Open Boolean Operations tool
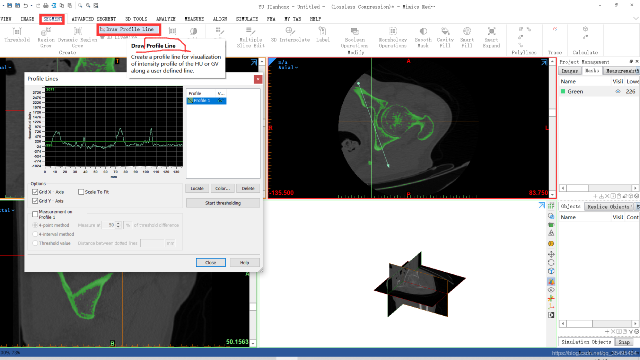 click(354, 37)
